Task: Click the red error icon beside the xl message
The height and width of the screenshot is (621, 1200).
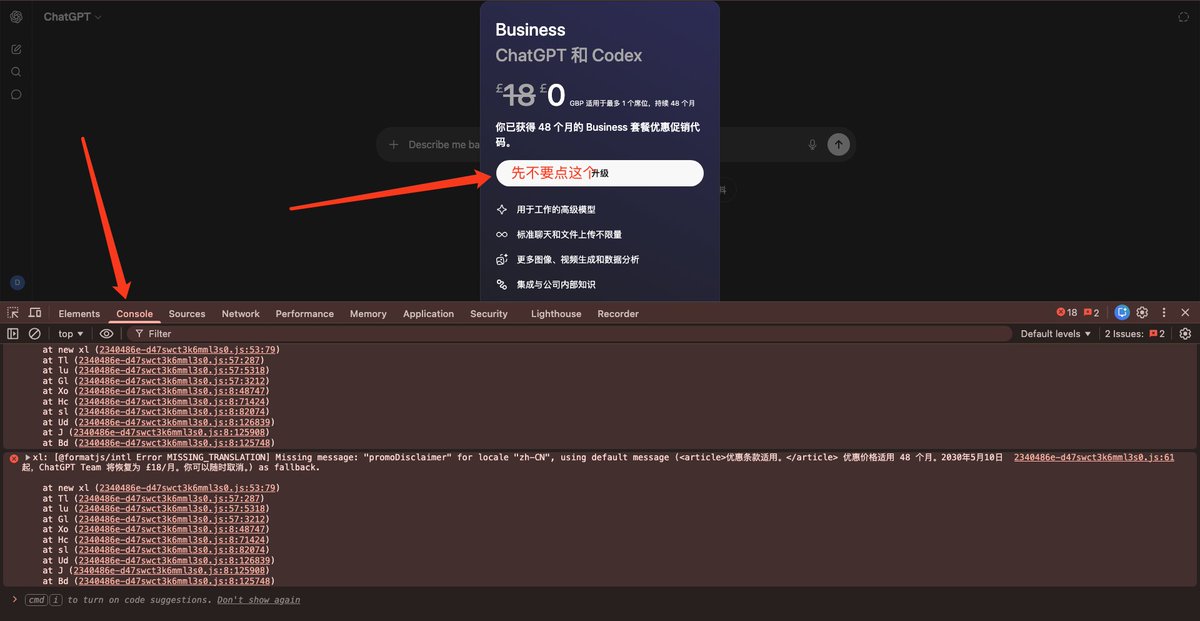Action: coord(14,458)
